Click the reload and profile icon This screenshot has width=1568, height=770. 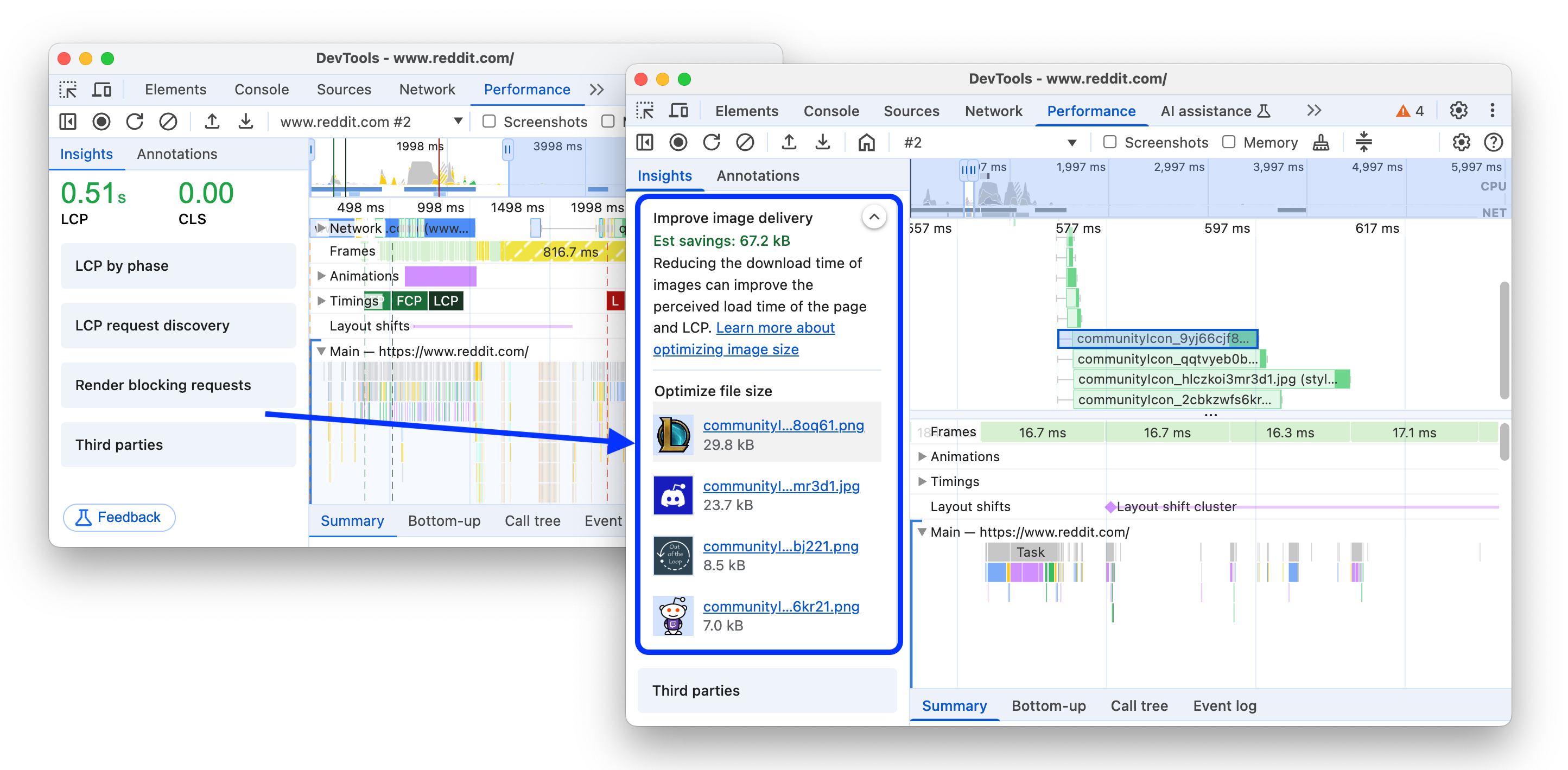point(711,142)
